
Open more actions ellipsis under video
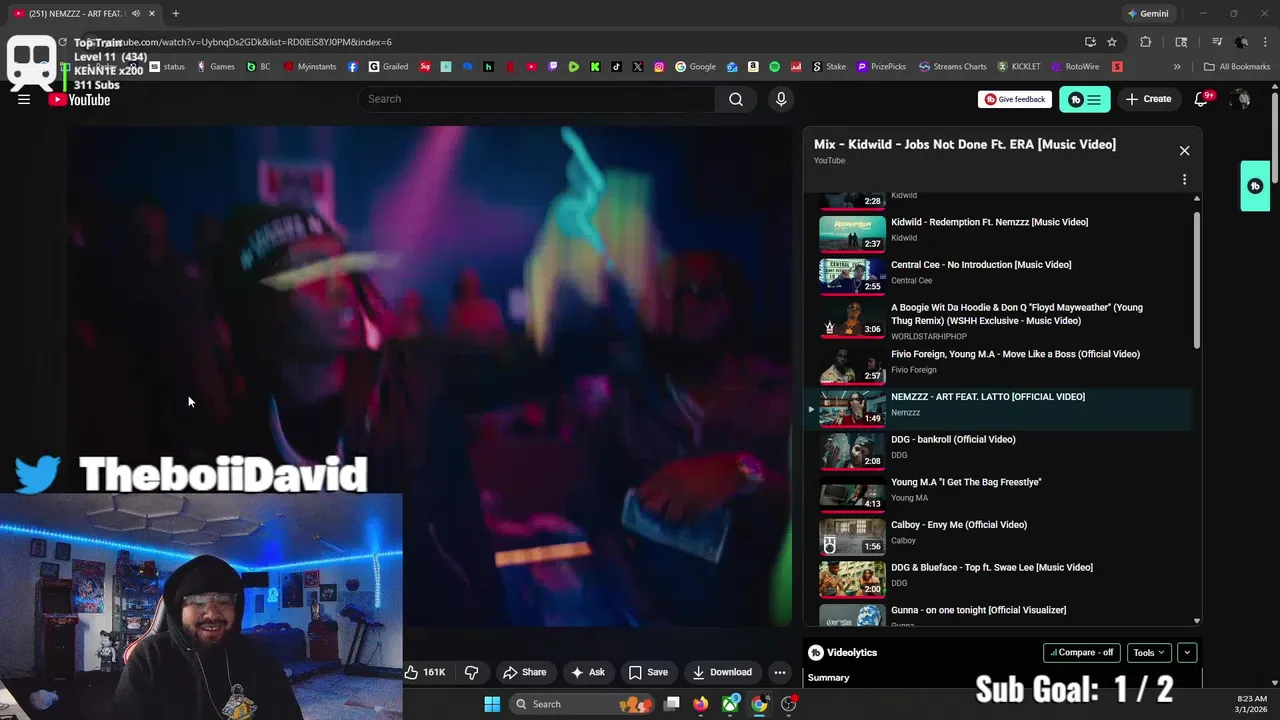tap(780, 672)
